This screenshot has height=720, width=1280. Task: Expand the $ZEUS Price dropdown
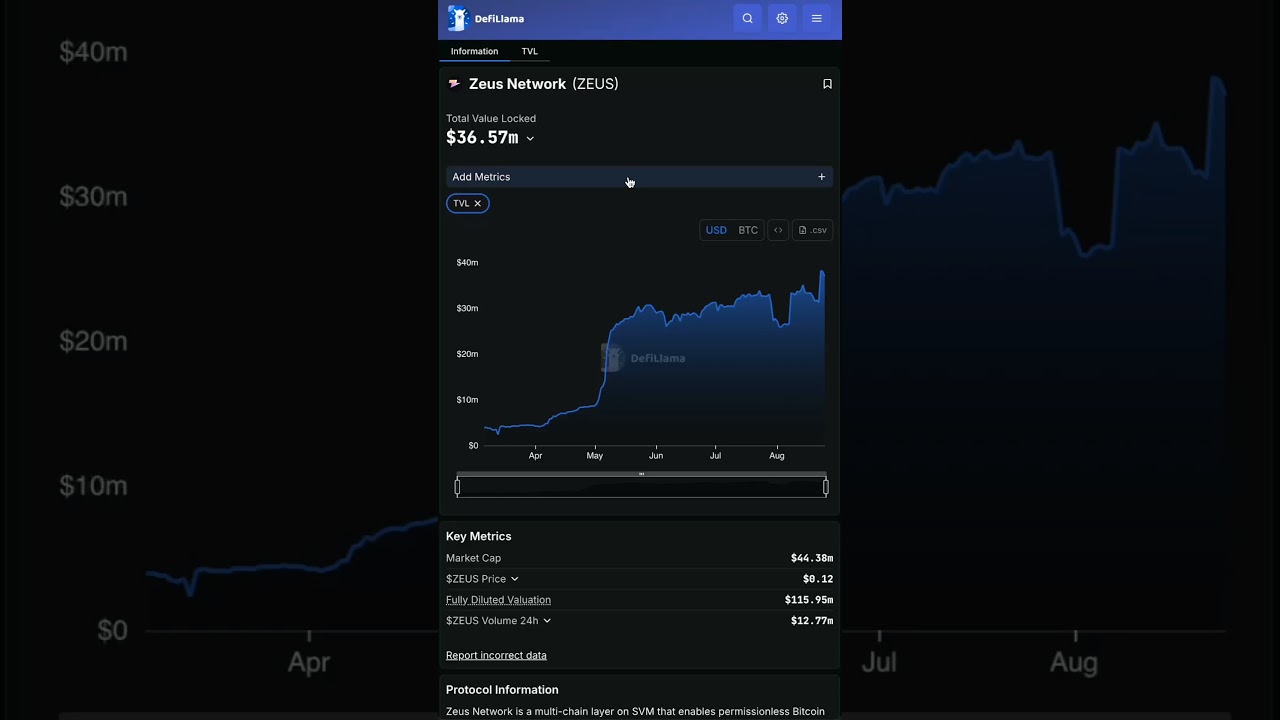click(515, 579)
